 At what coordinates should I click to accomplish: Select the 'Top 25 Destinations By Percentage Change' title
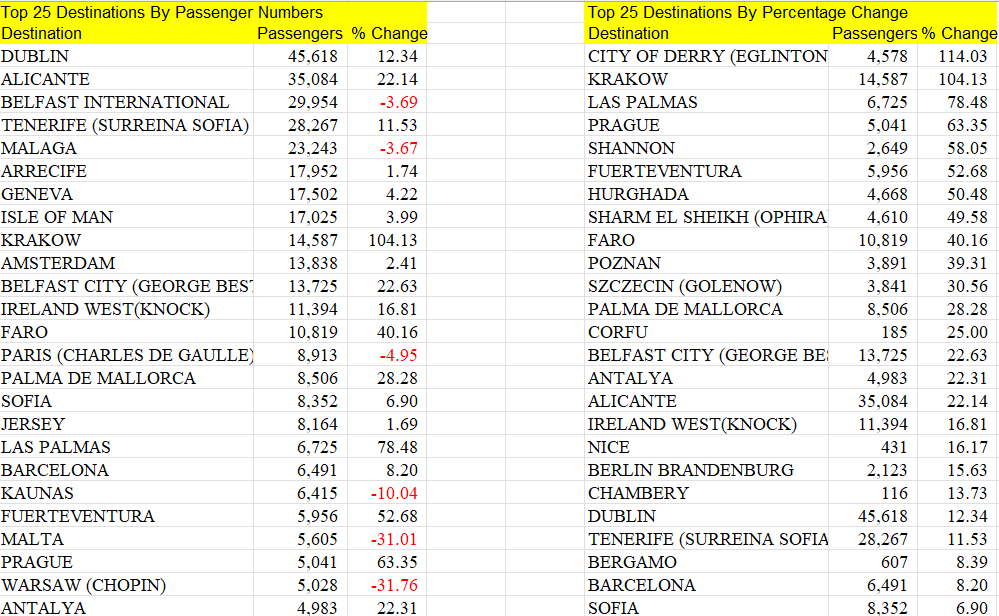coord(747,12)
